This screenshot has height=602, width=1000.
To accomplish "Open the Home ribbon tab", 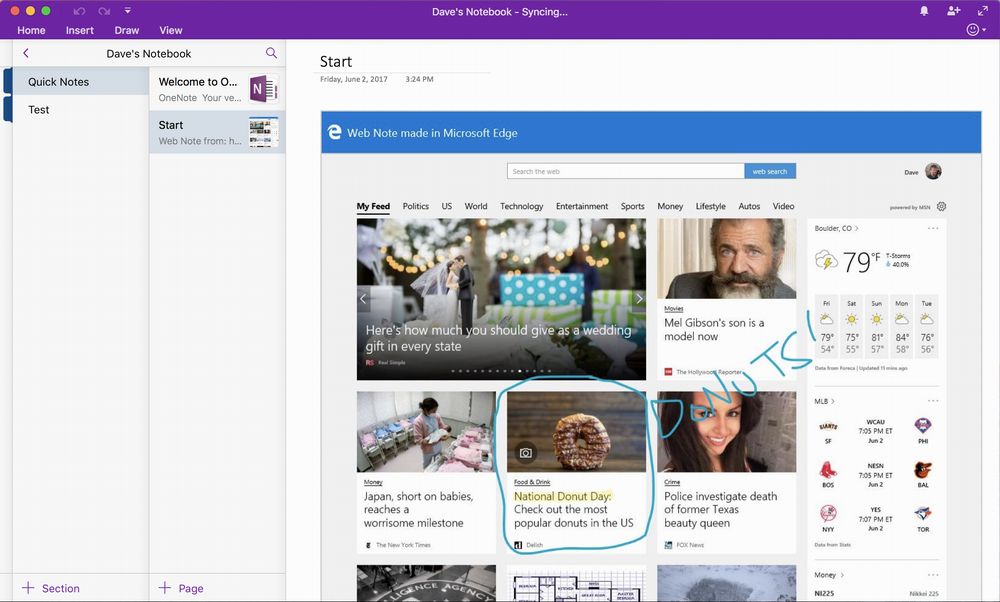I will (x=31, y=30).
